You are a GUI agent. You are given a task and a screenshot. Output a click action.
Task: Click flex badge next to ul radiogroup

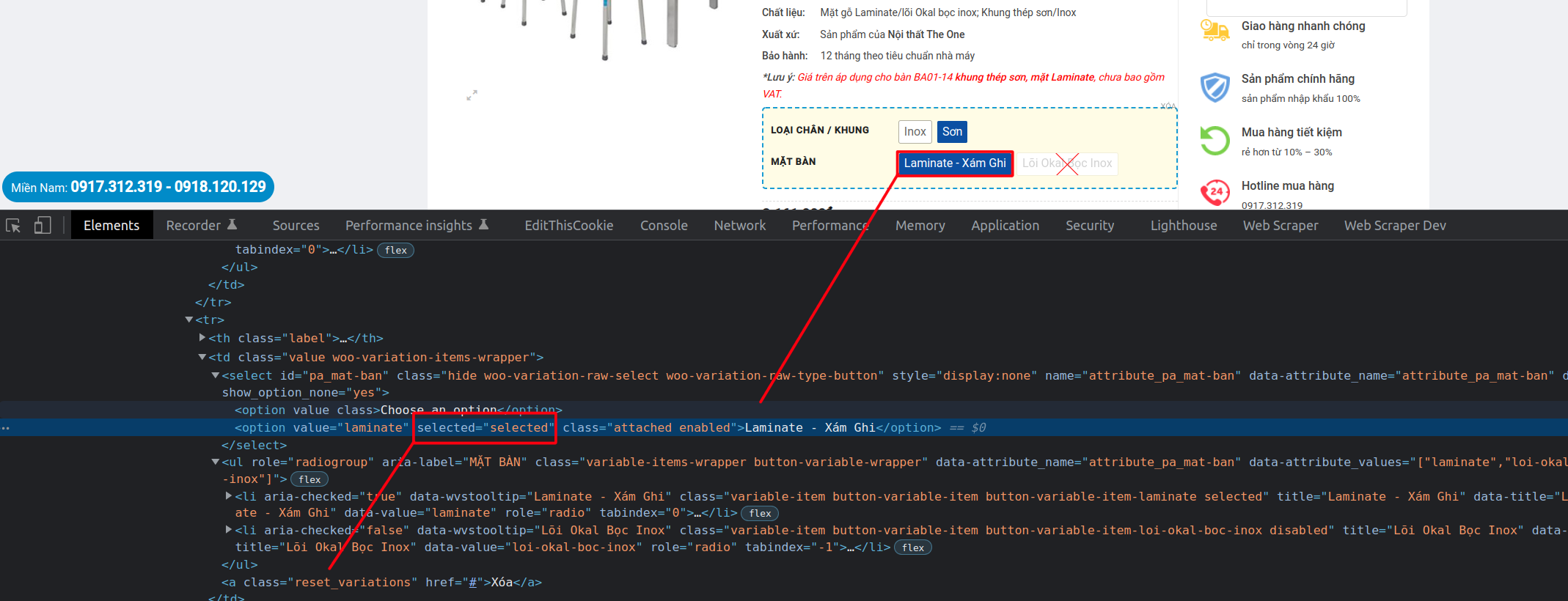tap(309, 479)
